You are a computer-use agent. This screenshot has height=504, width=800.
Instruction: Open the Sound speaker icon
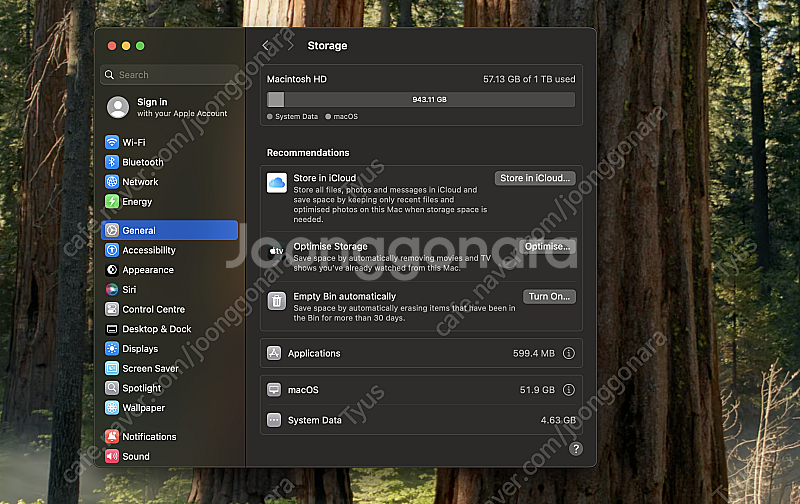click(x=112, y=456)
